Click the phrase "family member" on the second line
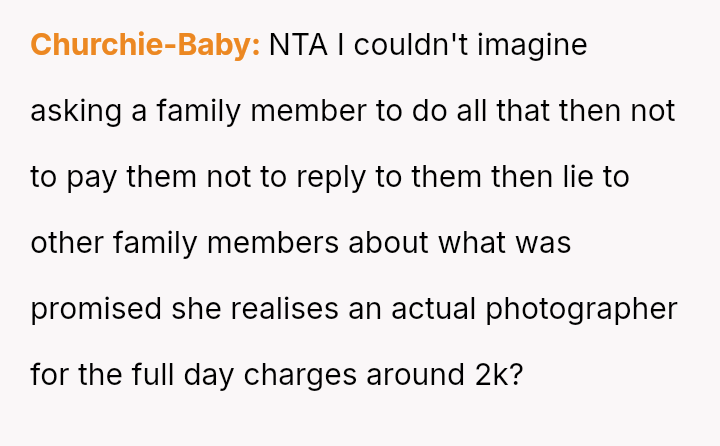The height and width of the screenshot is (446, 720). (x=262, y=111)
